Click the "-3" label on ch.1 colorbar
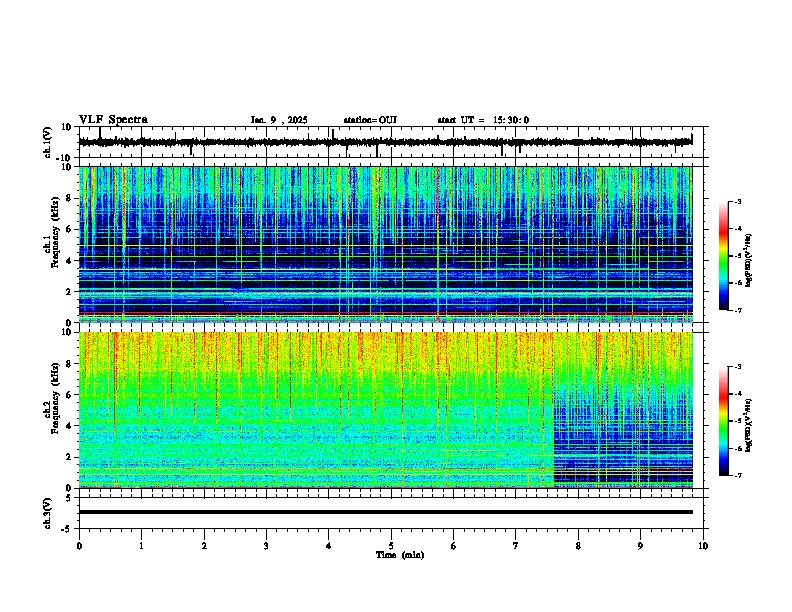 point(737,201)
